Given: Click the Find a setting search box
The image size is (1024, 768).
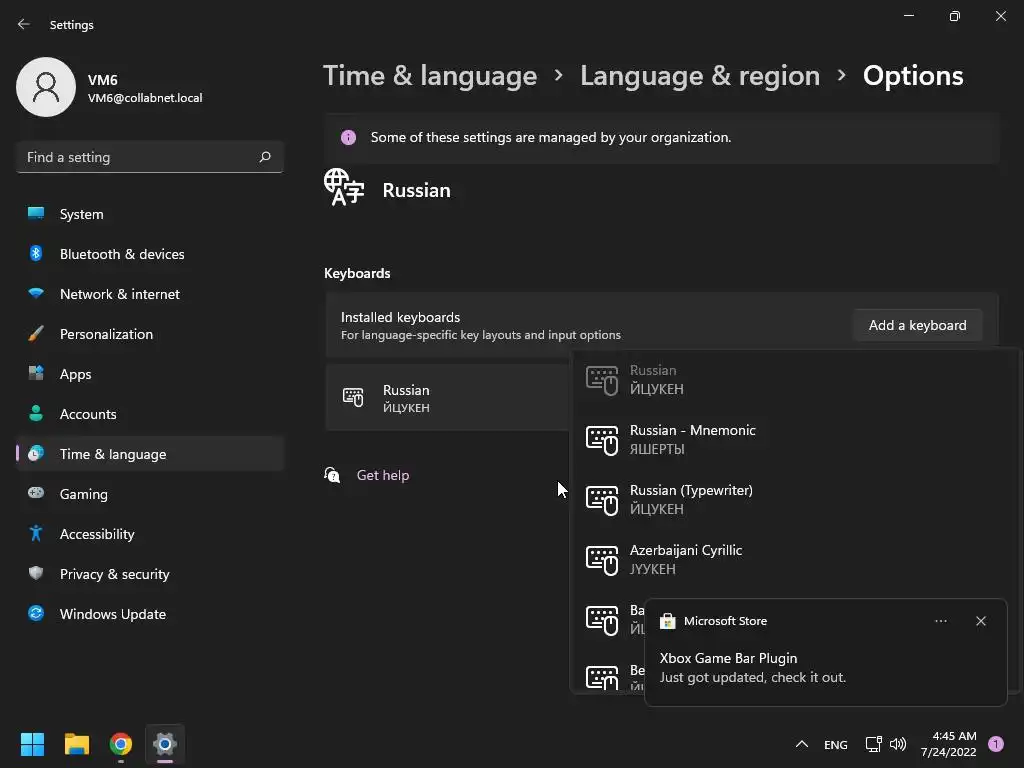Looking at the screenshot, I should tap(137, 157).
